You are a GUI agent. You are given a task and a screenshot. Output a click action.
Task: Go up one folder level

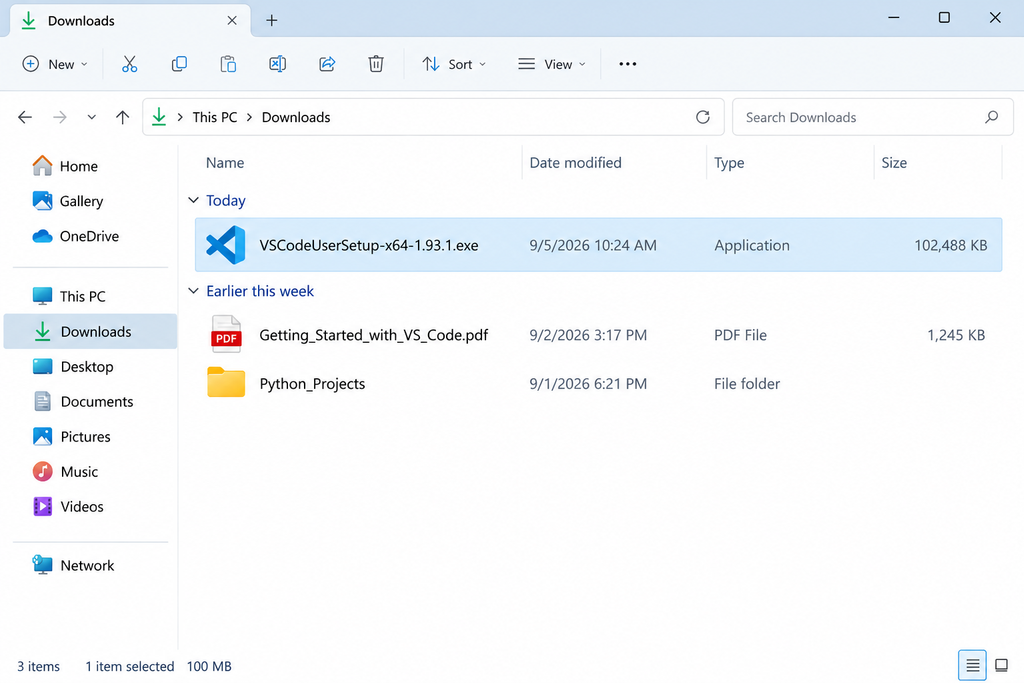(x=122, y=117)
